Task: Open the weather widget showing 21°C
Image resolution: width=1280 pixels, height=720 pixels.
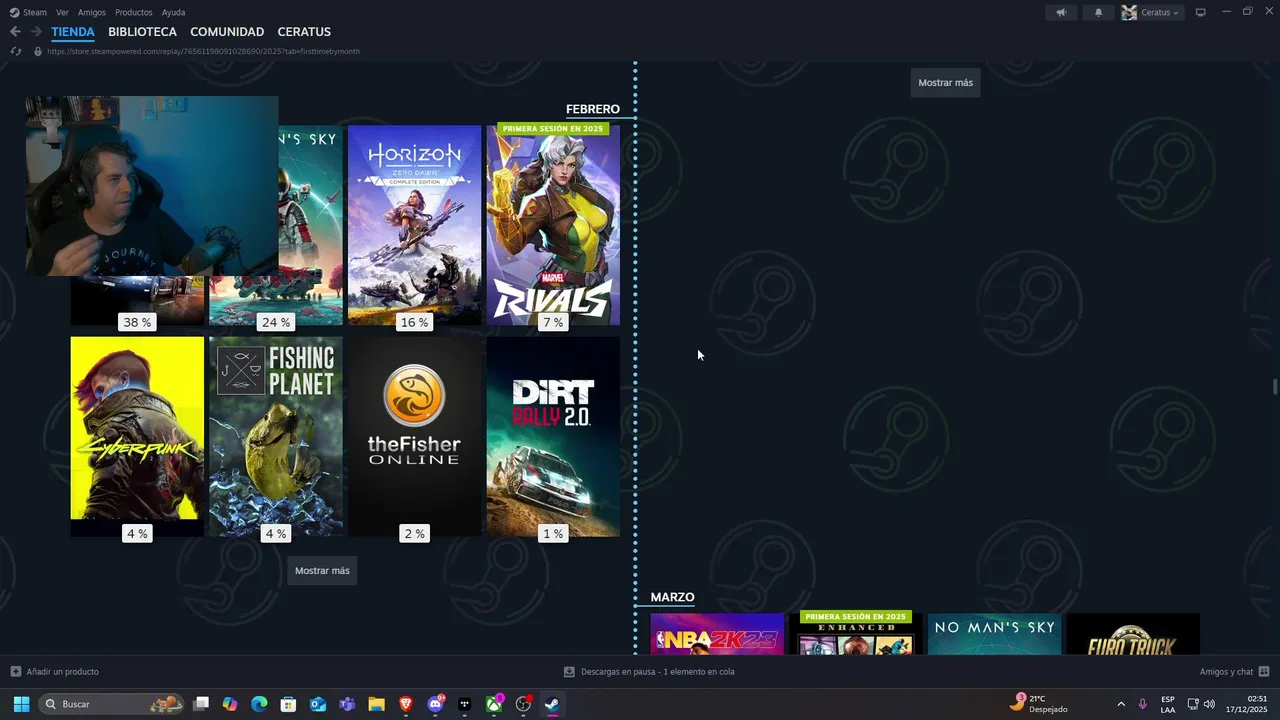Action: [1038, 704]
